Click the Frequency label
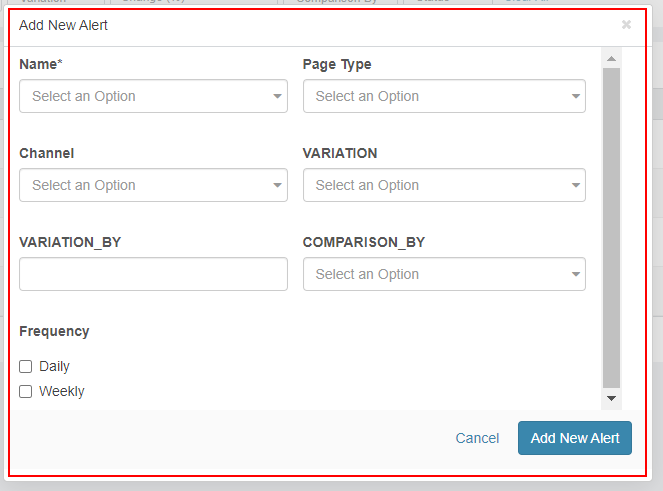Screen dimensions: 663x491 (54, 331)
